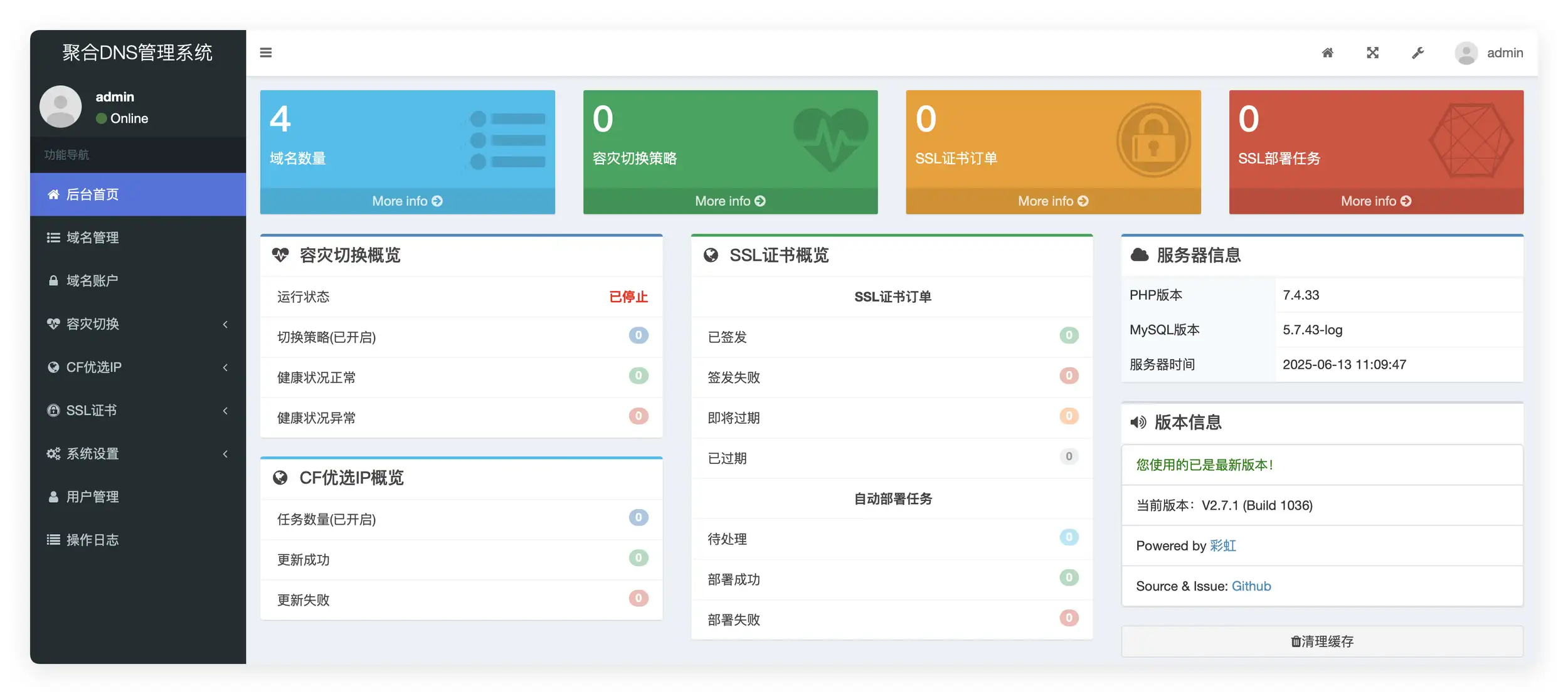Toggle fullscreen with the expand icon

1372,53
